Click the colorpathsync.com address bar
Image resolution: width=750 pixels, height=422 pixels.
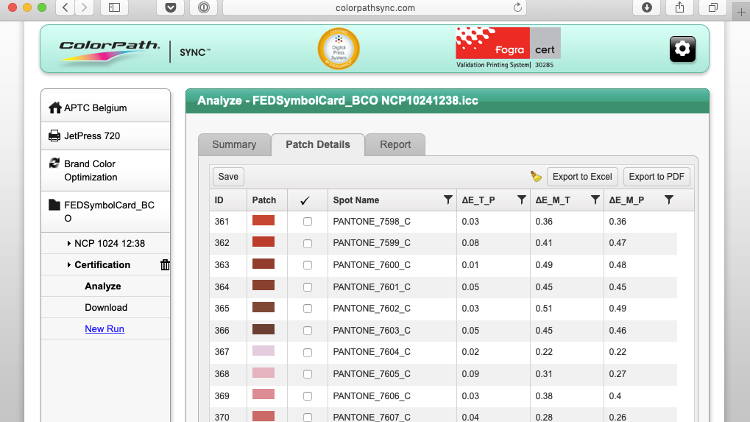coord(375,8)
